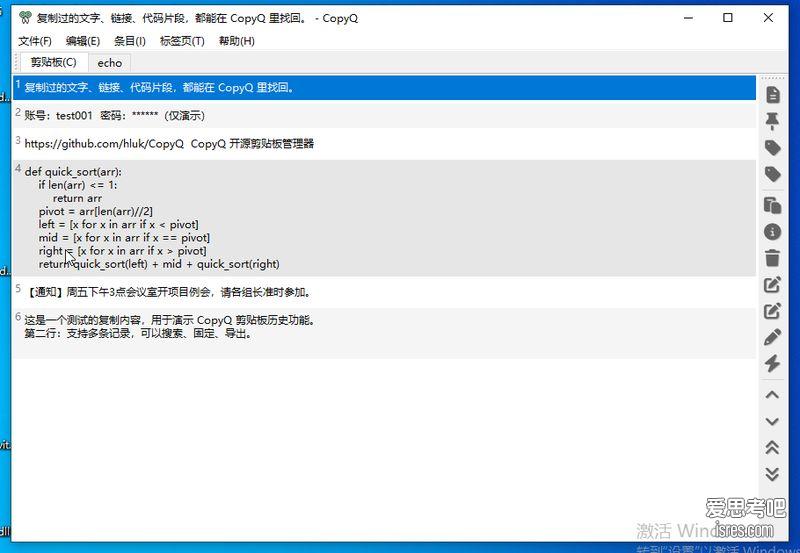The height and width of the screenshot is (553, 800).
Task: Click the CopyQ app icon in title bar
Action: tap(25, 18)
